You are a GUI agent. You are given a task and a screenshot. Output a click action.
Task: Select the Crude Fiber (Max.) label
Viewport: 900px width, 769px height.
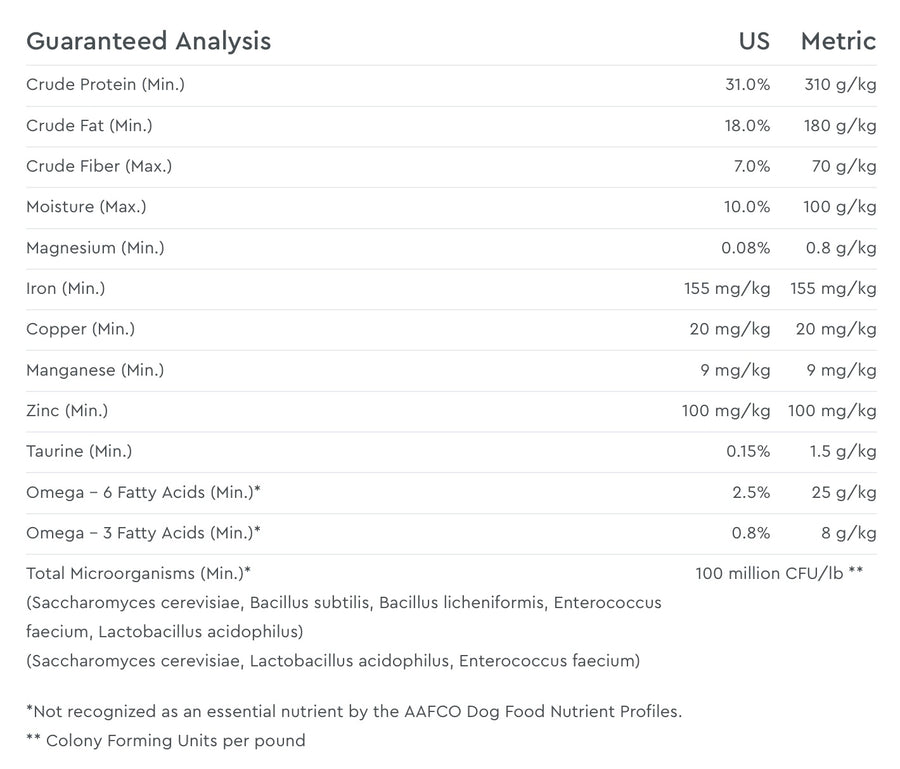point(99,167)
